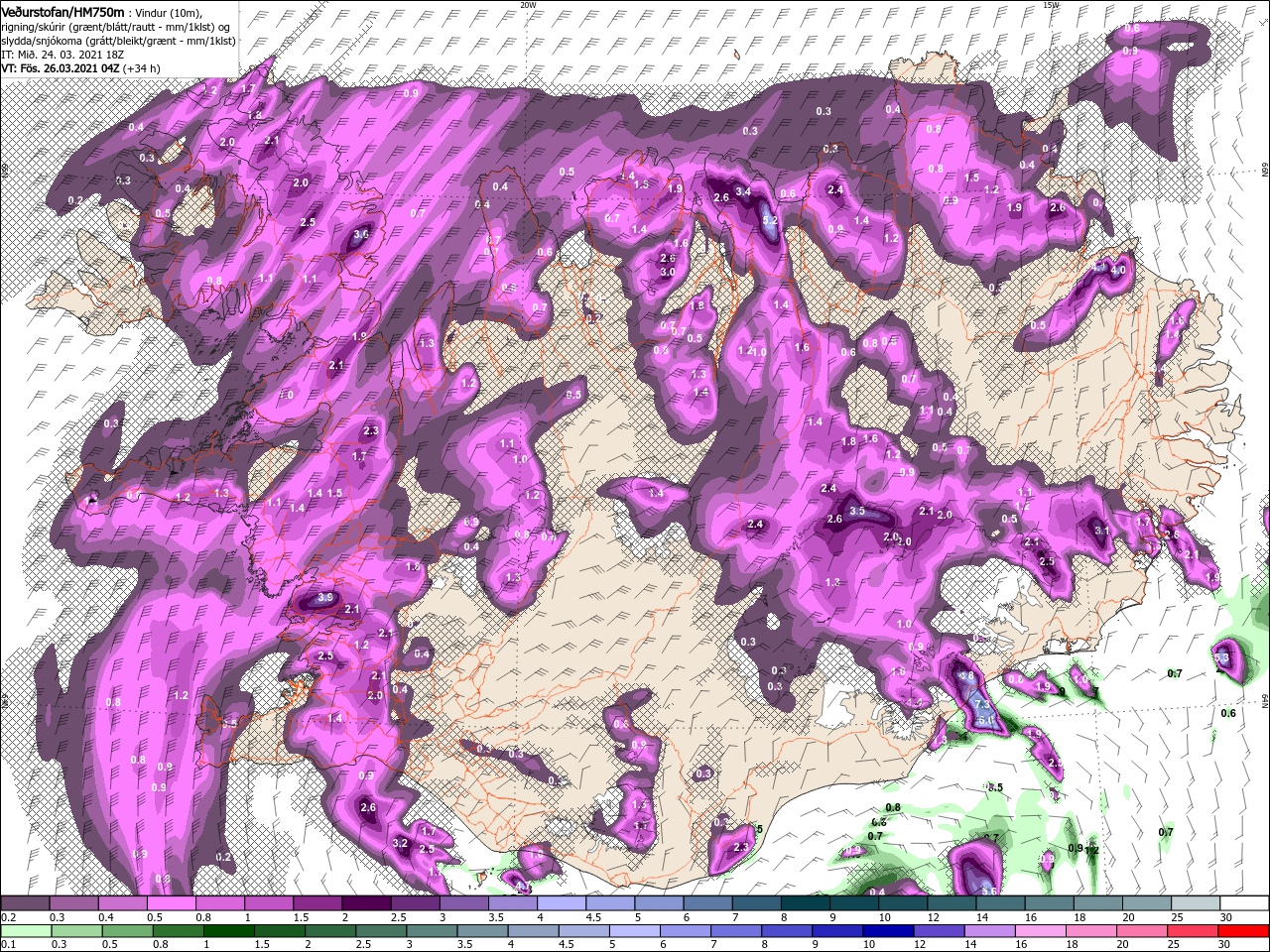Click the pale green 0.1–0.3 swatch in bottom legend

pos(26,930)
